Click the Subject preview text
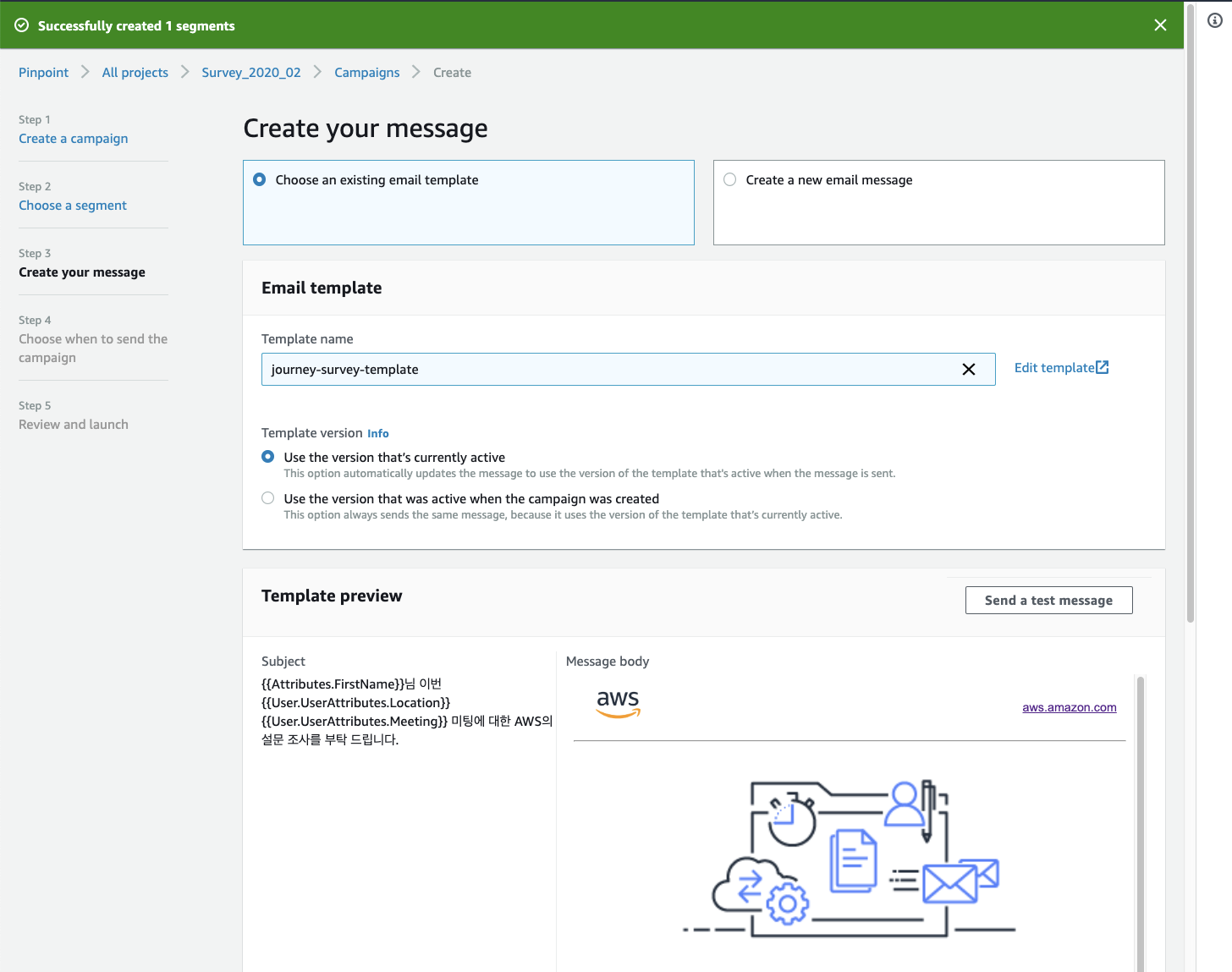This screenshot has width=1232, height=972. point(407,711)
